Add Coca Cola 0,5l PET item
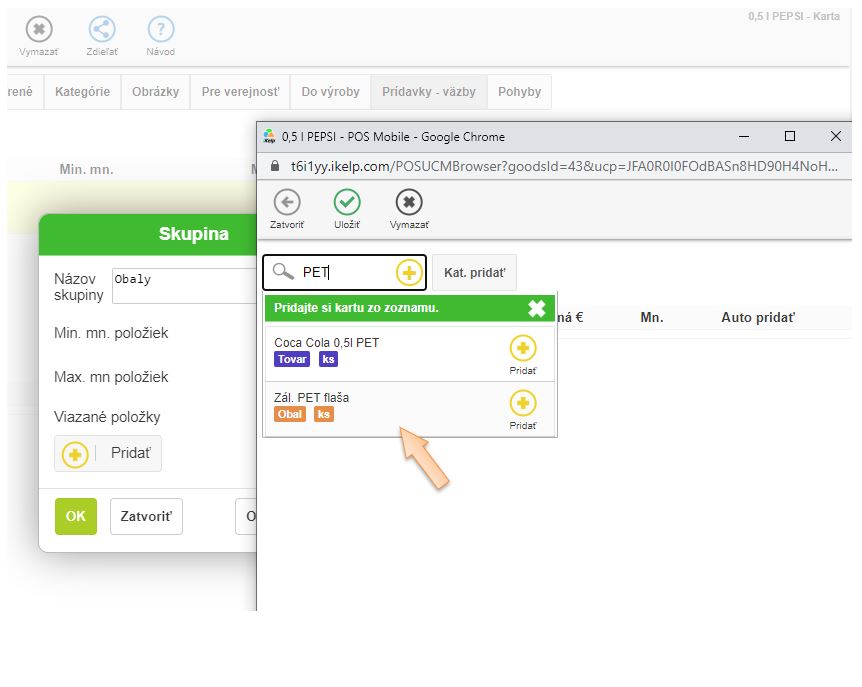The height and width of the screenshot is (687, 862). (522, 349)
